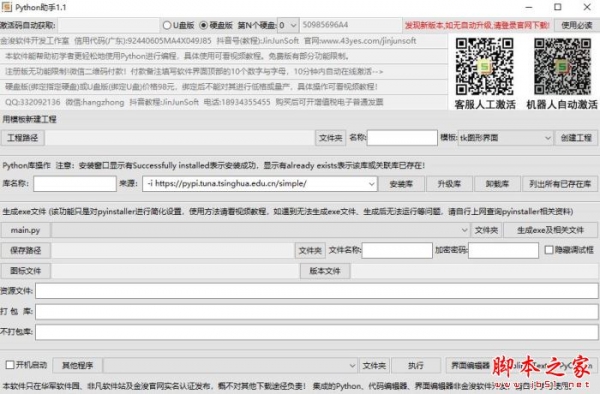Screen dimensions: 600x394
Task: Click the 资源文件 input field
Action: 317,291
